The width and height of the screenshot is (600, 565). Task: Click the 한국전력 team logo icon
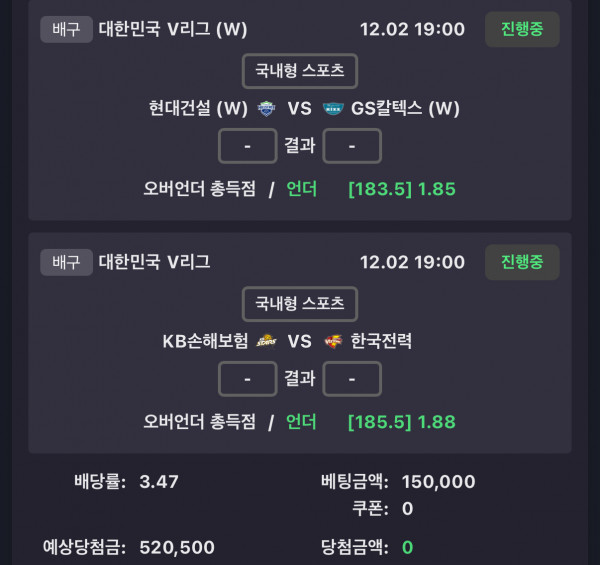click(333, 341)
